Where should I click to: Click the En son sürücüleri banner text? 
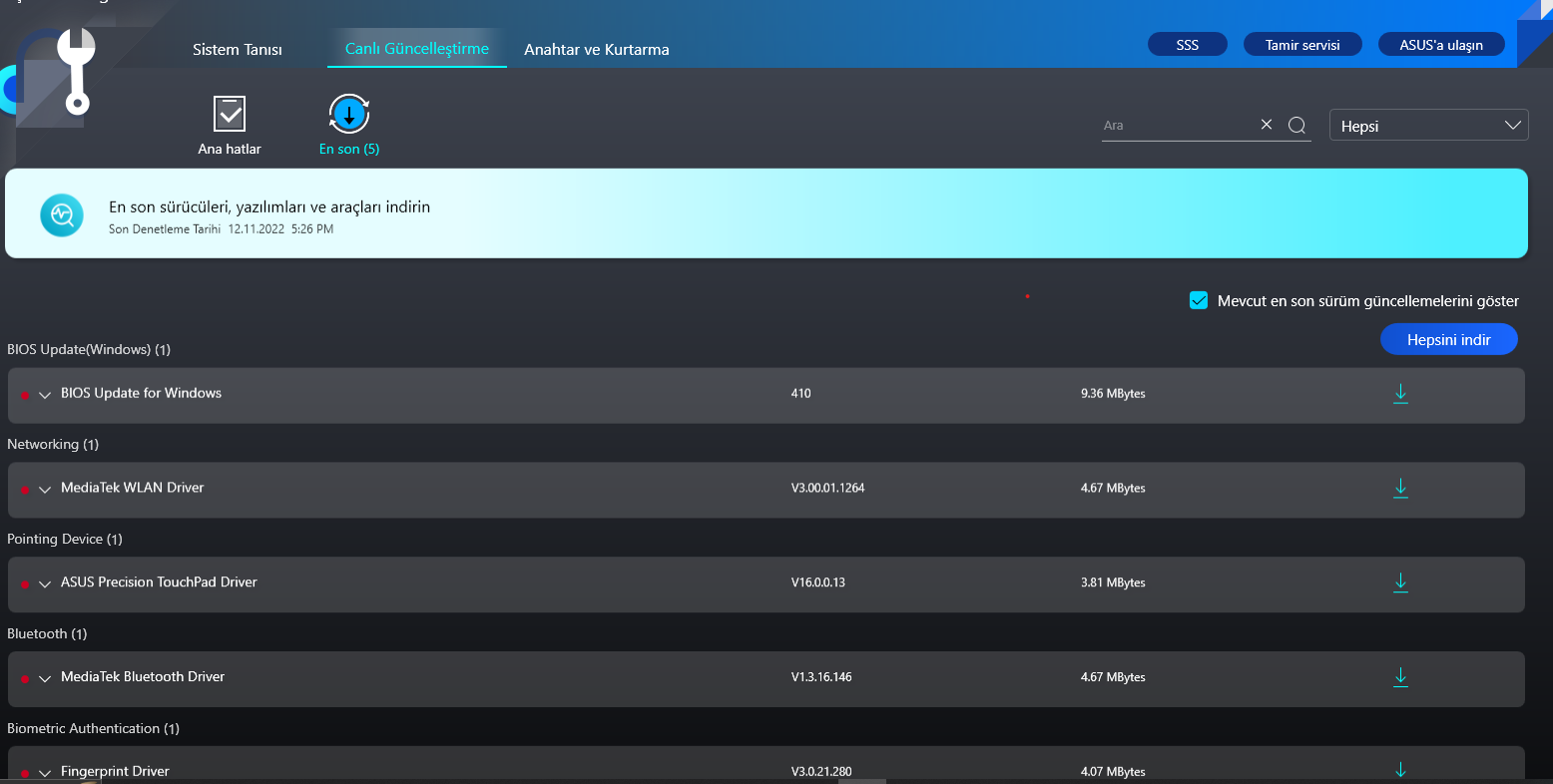point(269,206)
